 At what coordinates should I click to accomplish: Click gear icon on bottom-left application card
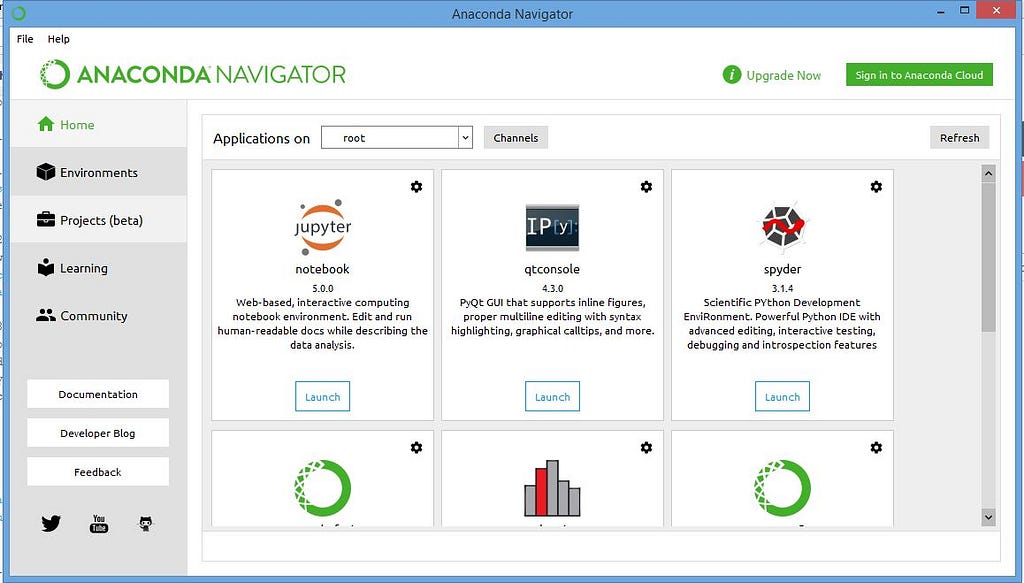coord(416,447)
